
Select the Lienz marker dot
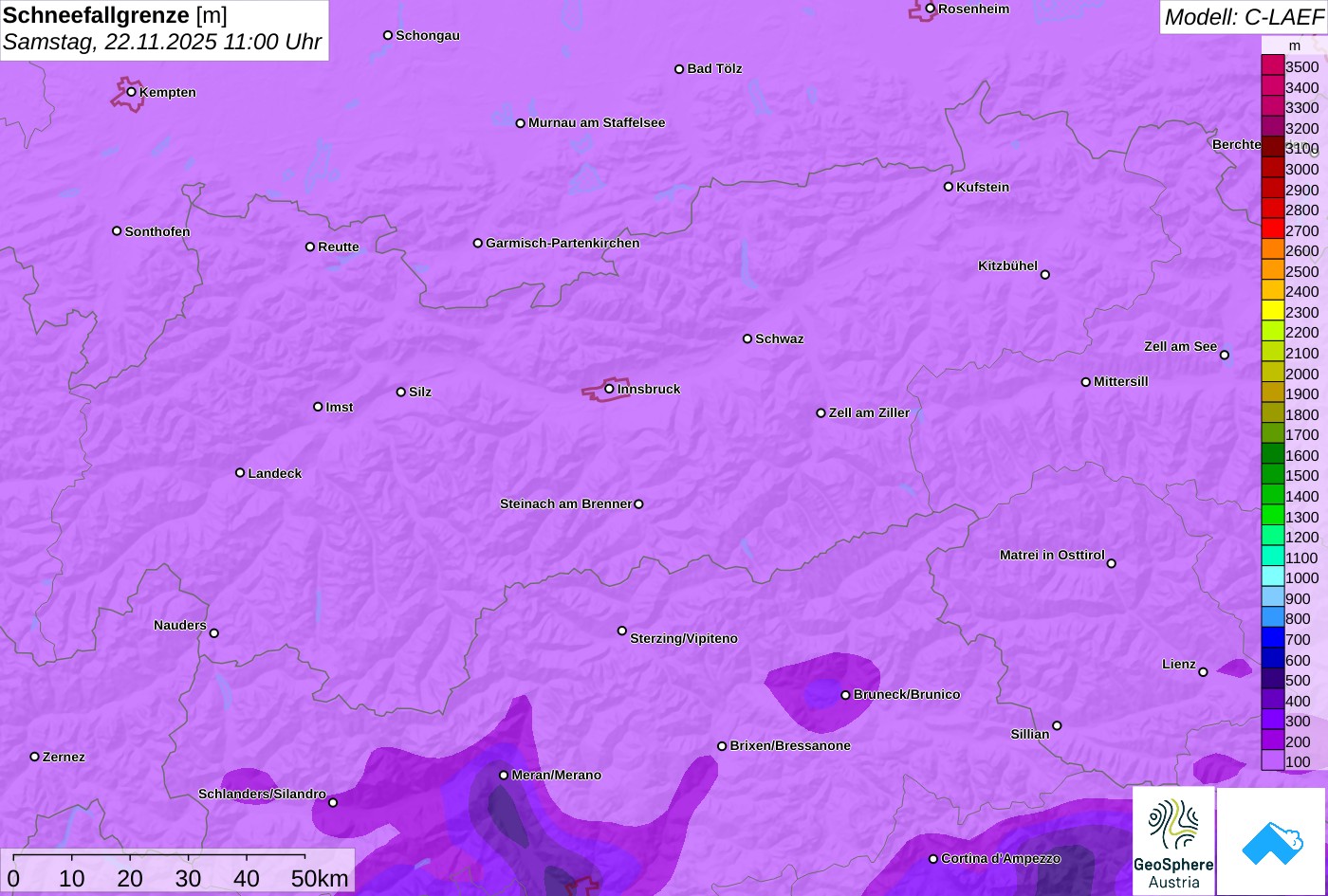tap(1203, 671)
